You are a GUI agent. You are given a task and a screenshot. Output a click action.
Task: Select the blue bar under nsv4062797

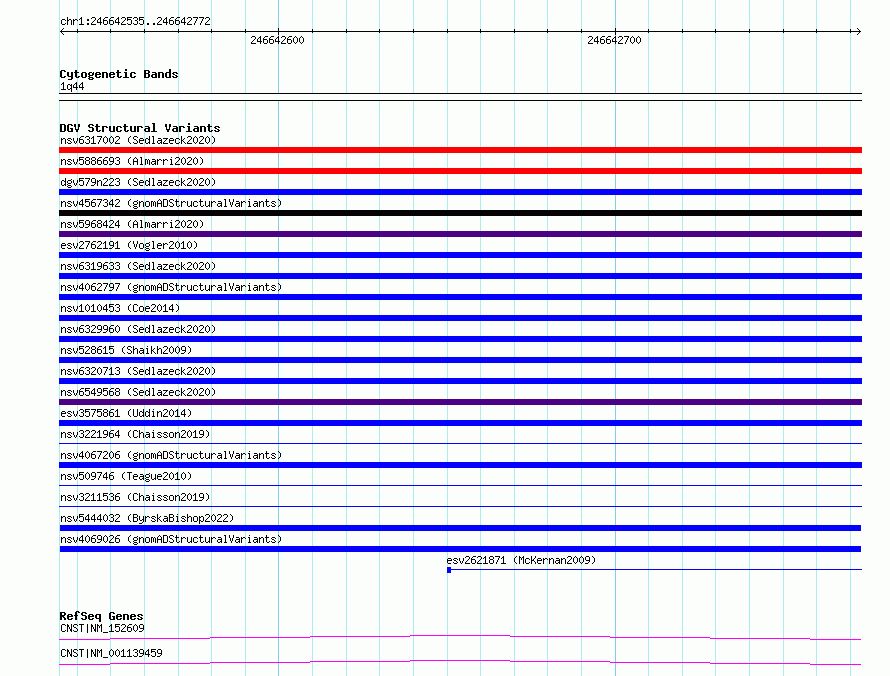point(460,297)
